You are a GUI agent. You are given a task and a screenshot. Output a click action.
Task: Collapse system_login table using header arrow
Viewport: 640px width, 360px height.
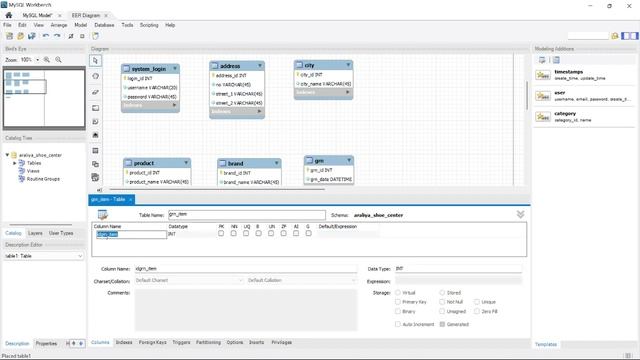pyautogui.click(x=175, y=69)
